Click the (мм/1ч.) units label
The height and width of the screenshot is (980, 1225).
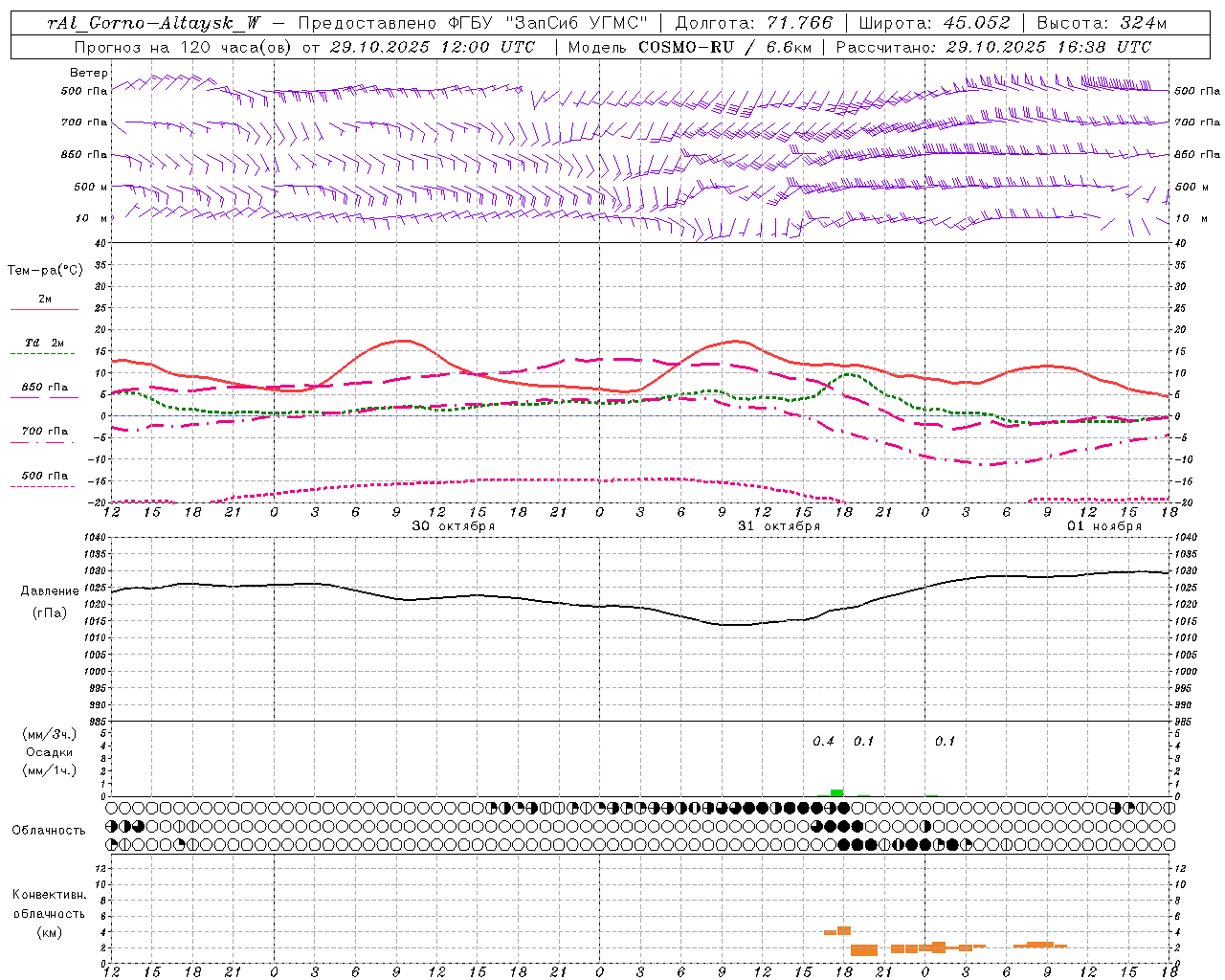click(x=50, y=770)
